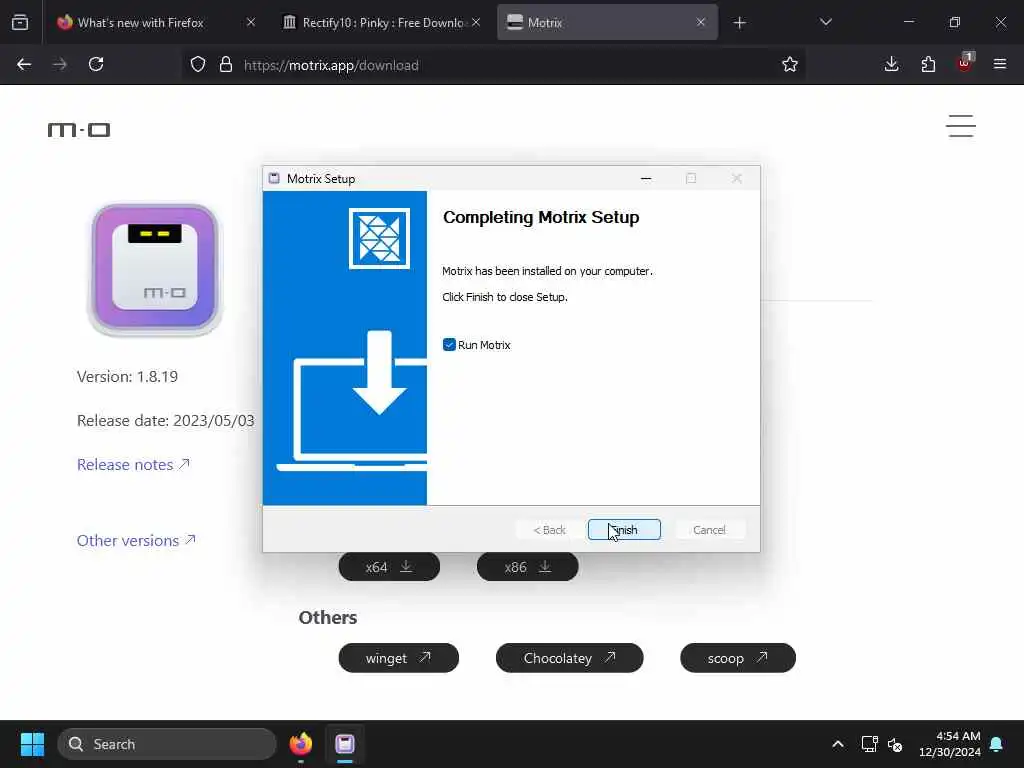The height and width of the screenshot is (768, 1024).
Task: Minimize the Motrix Setup window
Action: (646, 178)
